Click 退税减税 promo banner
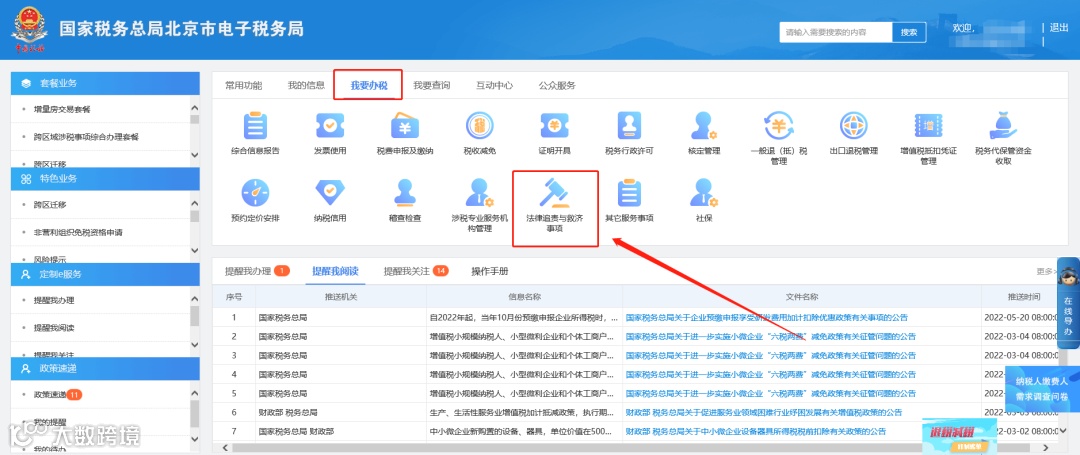Screen dimensions: 1080x455 coord(959,435)
